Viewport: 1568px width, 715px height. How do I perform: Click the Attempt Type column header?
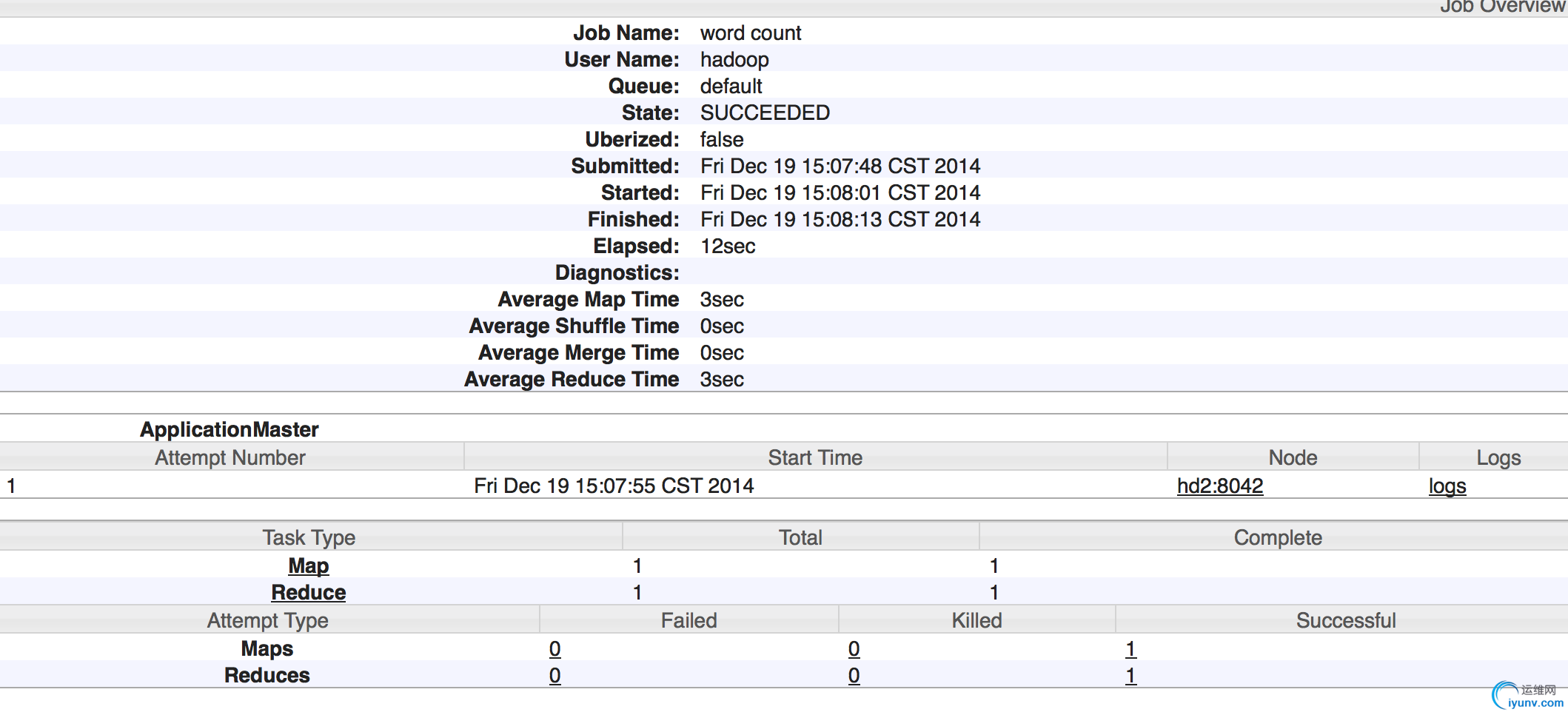coord(268,620)
